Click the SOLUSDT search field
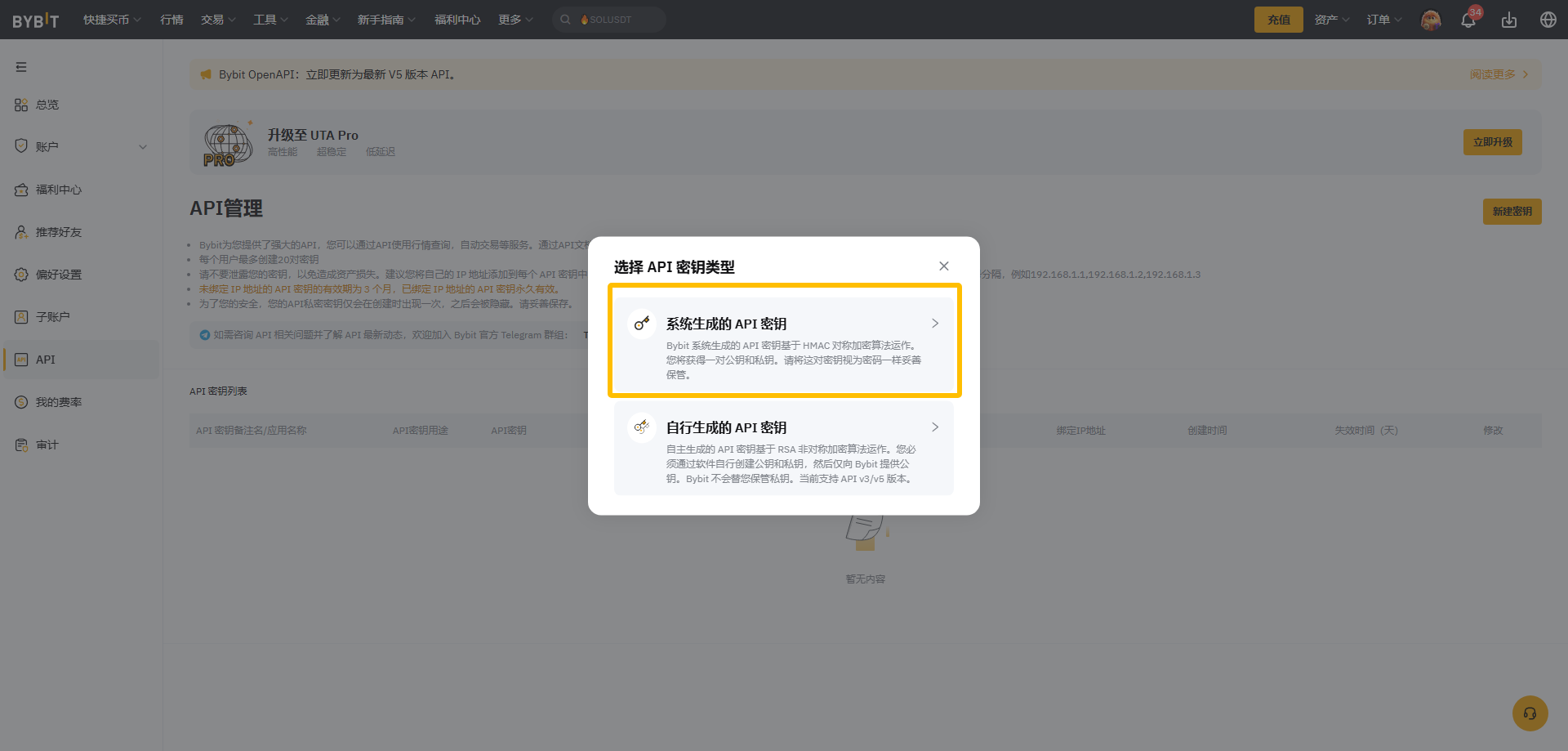 609,20
